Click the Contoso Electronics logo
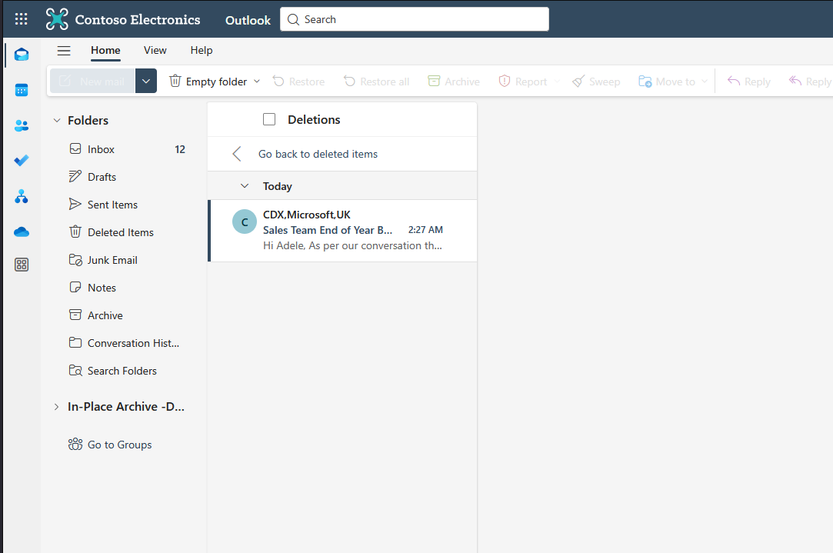Image resolution: width=833 pixels, height=553 pixels. 57,20
